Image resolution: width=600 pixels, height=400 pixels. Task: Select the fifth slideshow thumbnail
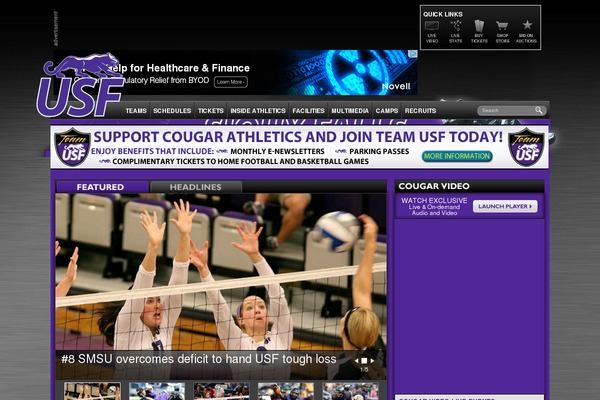(x=350, y=391)
